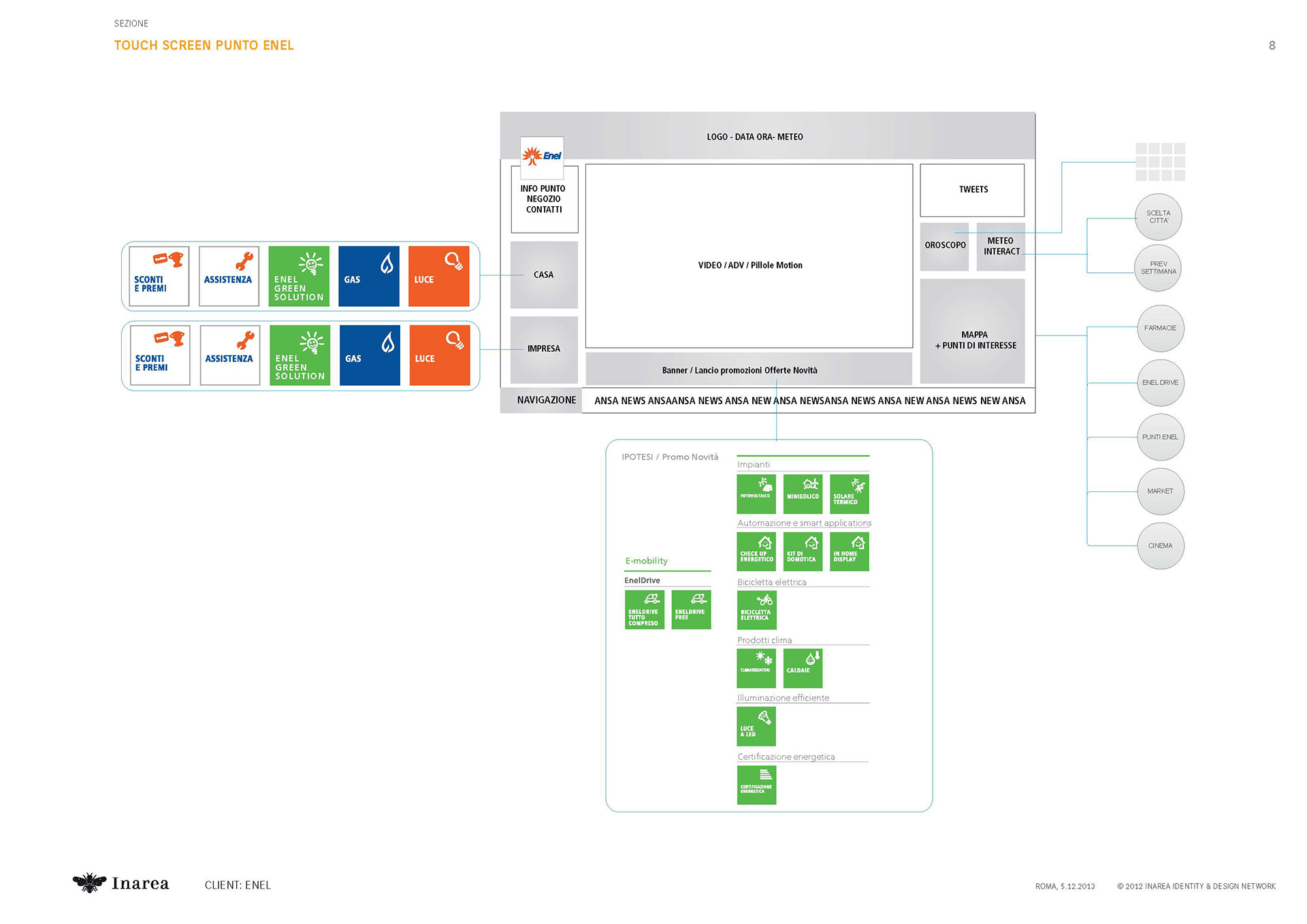
Task: Select the Bicicletta Elettrica tile
Action: pyautogui.click(x=756, y=610)
